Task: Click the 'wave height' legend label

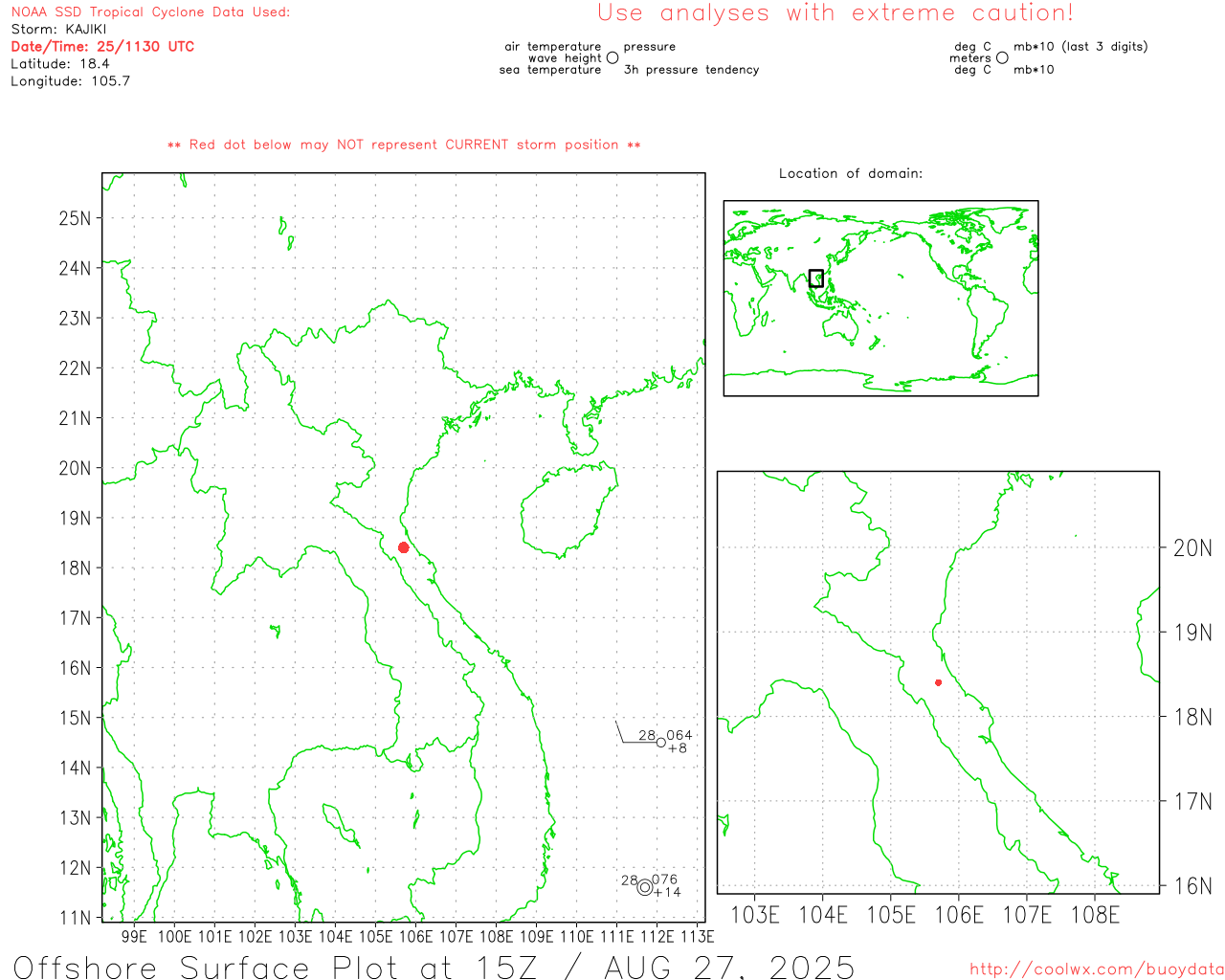Action: click(x=565, y=58)
